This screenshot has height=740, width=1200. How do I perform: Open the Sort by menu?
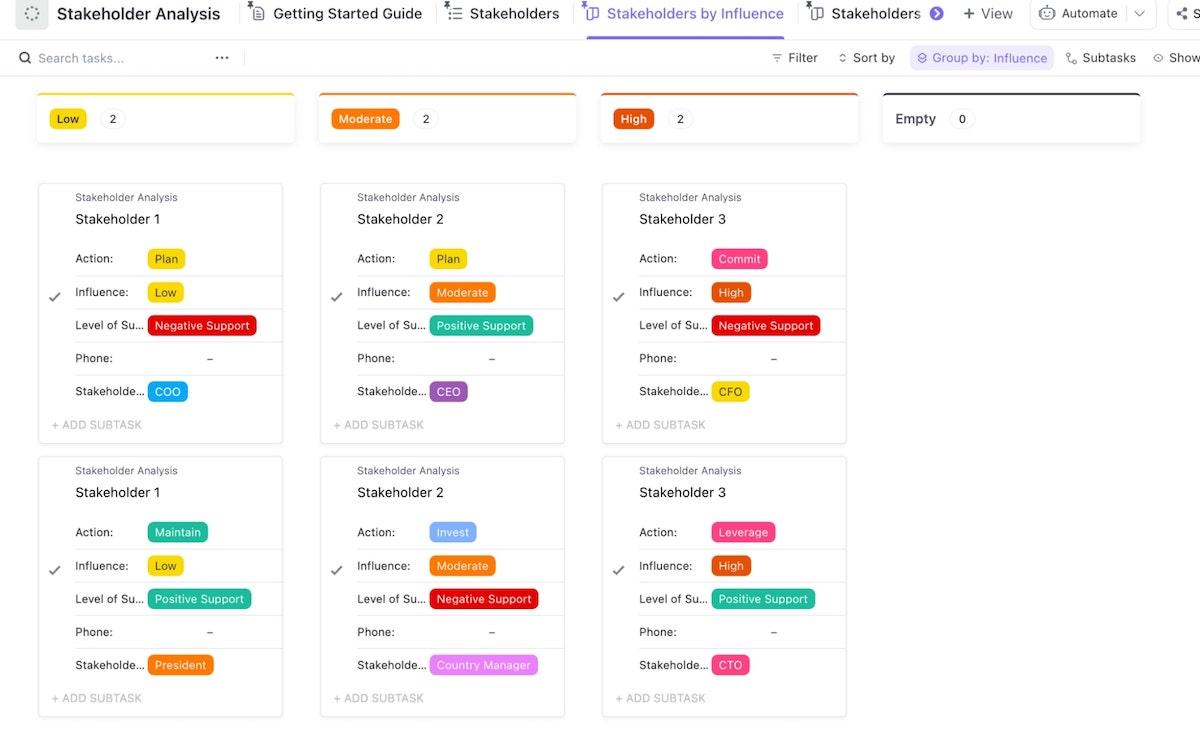[x=866, y=58]
